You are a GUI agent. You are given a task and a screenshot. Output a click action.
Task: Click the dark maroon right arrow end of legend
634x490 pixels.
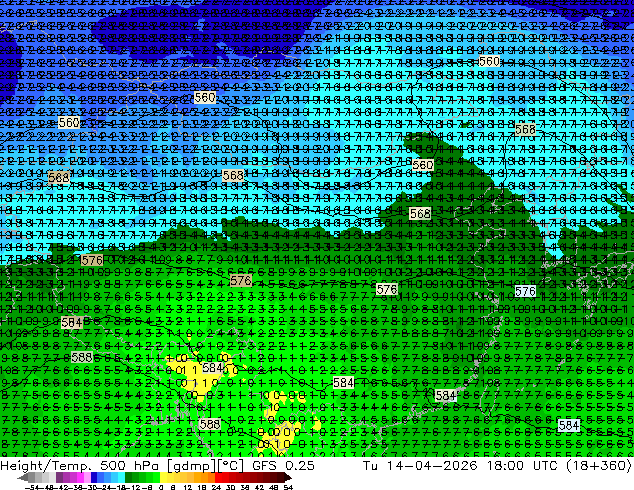coord(287,478)
